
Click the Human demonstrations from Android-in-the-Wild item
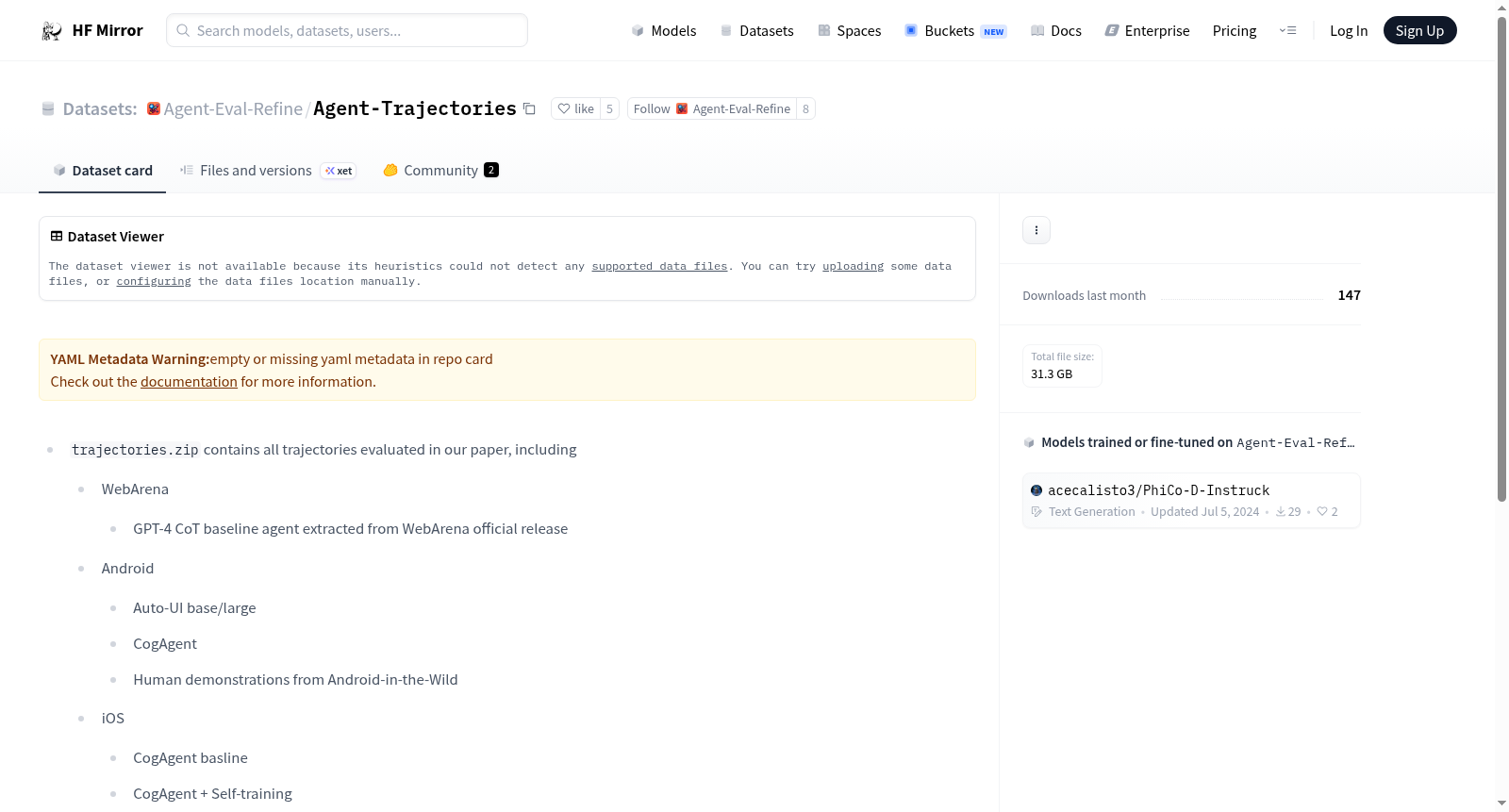(x=295, y=680)
